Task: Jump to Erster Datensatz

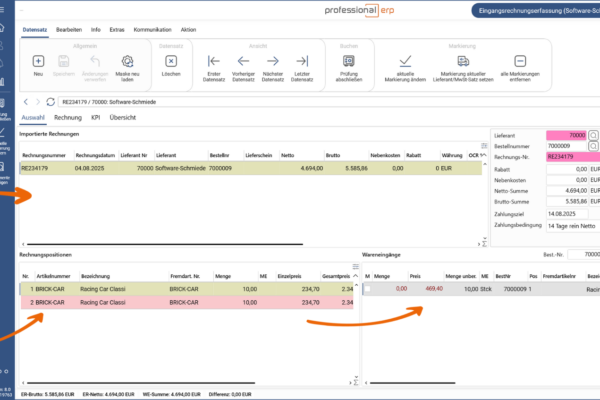Action: (214, 61)
